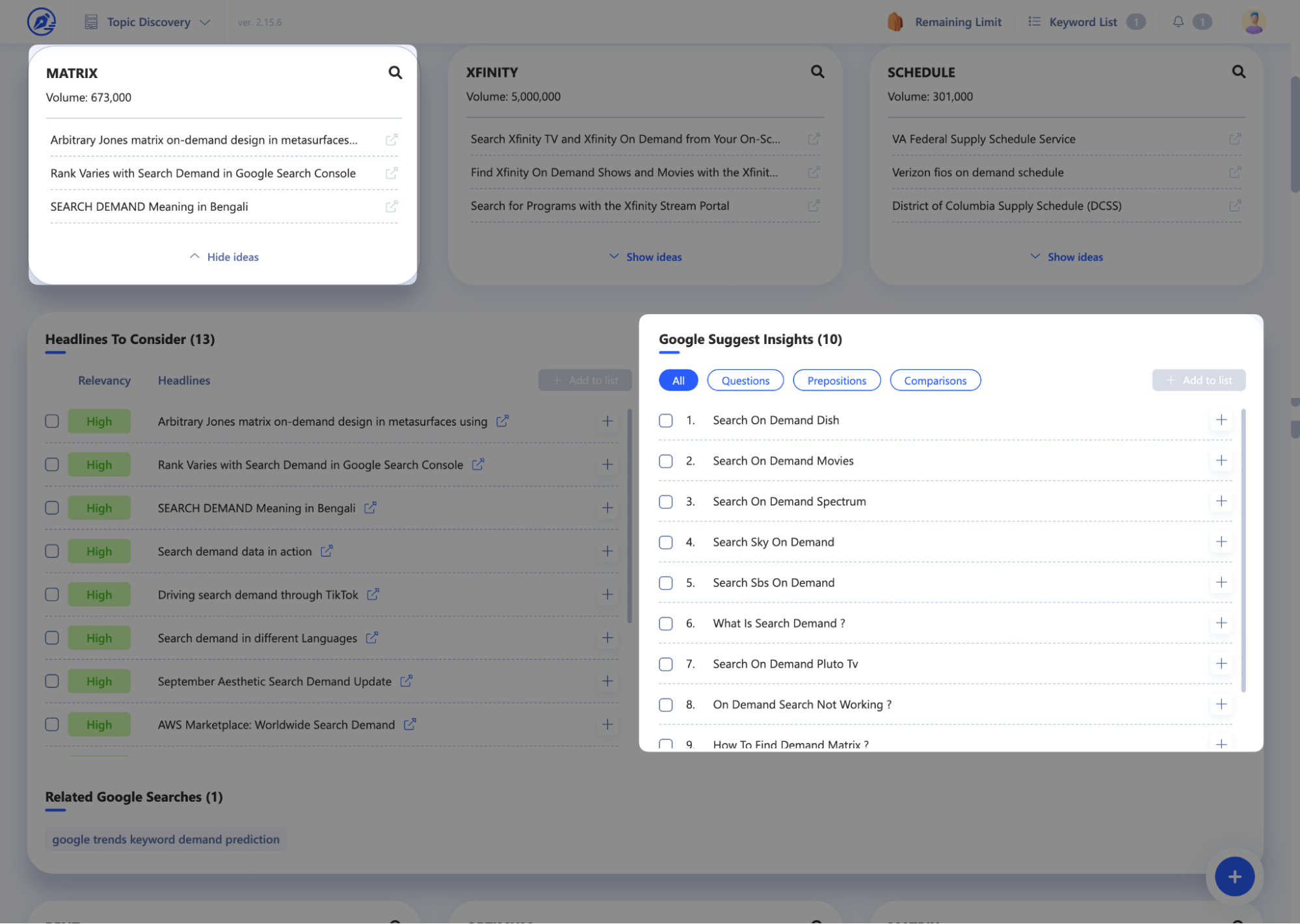Check Search On Demand Movies checkbox
The height and width of the screenshot is (924, 1300).
(x=666, y=461)
